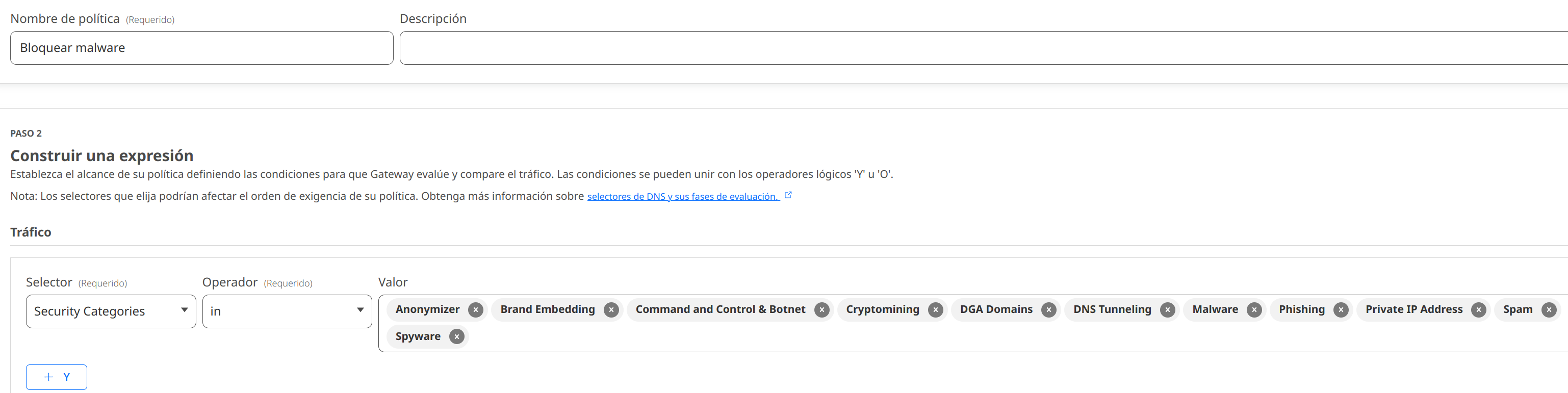Remove Command and Control & Botnet tag
This screenshot has width=1568, height=393.
coord(822,309)
